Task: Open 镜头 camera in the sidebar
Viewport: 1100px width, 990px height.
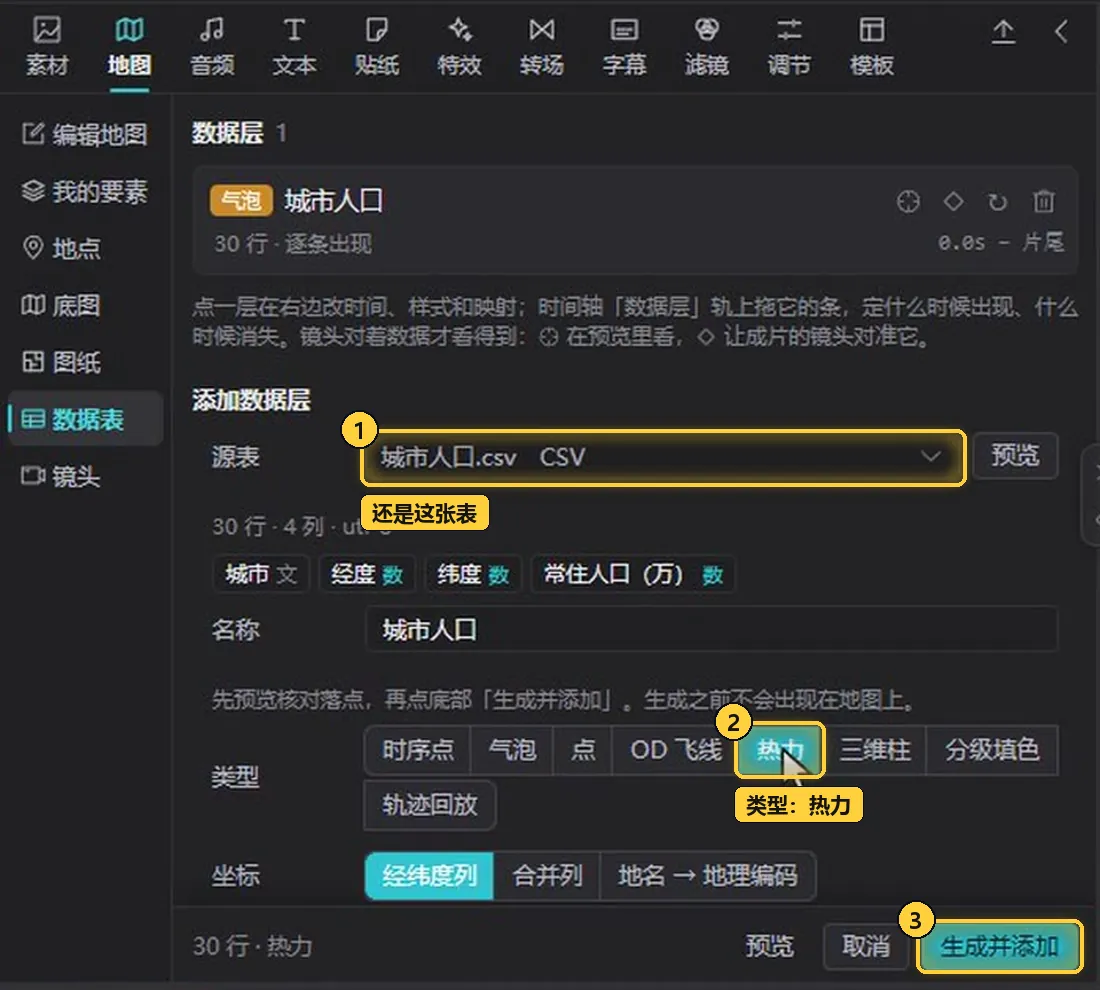Action: [x=85, y=476]
